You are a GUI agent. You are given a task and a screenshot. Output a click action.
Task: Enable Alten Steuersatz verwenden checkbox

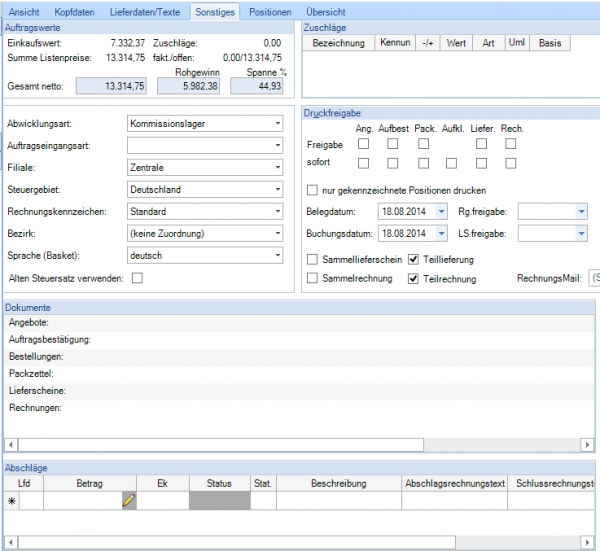point(137,278)
